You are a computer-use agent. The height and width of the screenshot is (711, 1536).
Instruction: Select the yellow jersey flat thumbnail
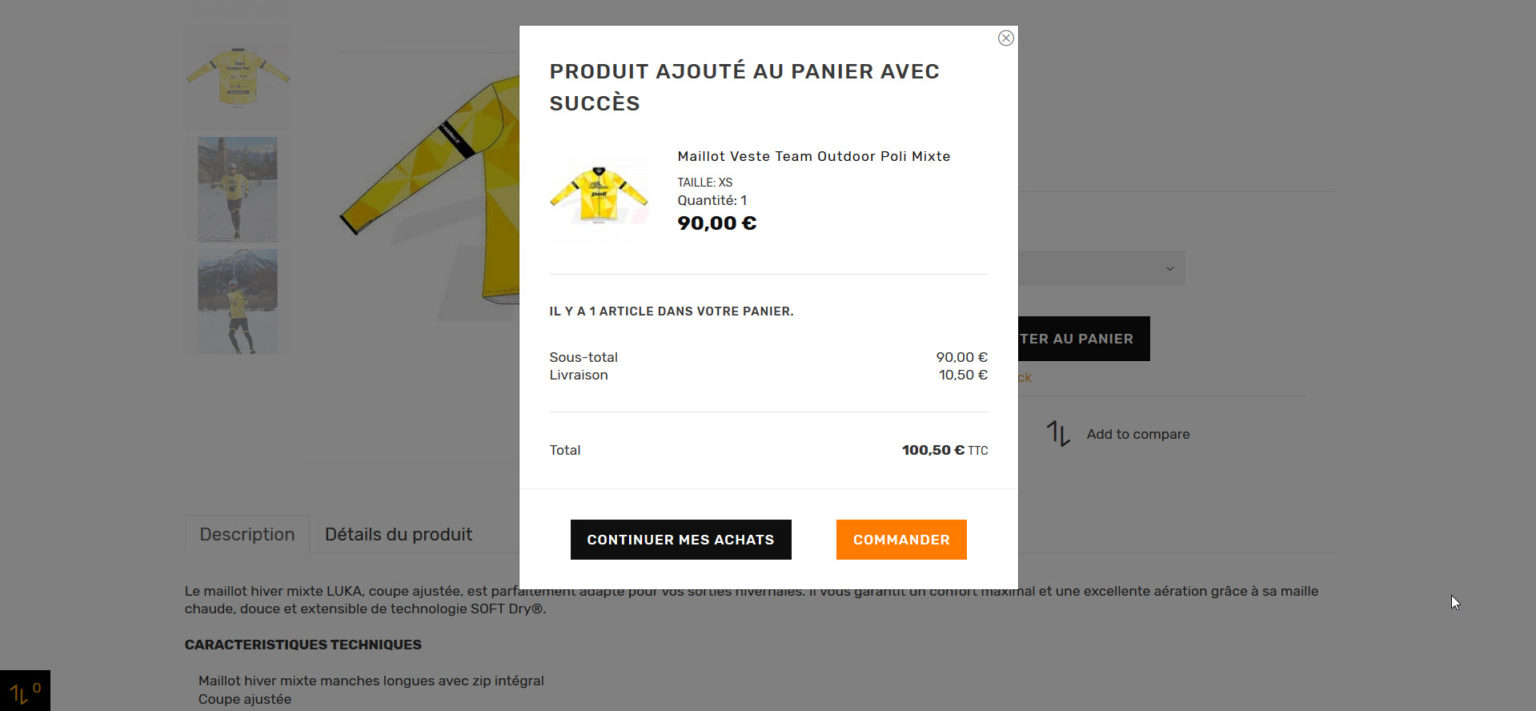click(238, 77)
